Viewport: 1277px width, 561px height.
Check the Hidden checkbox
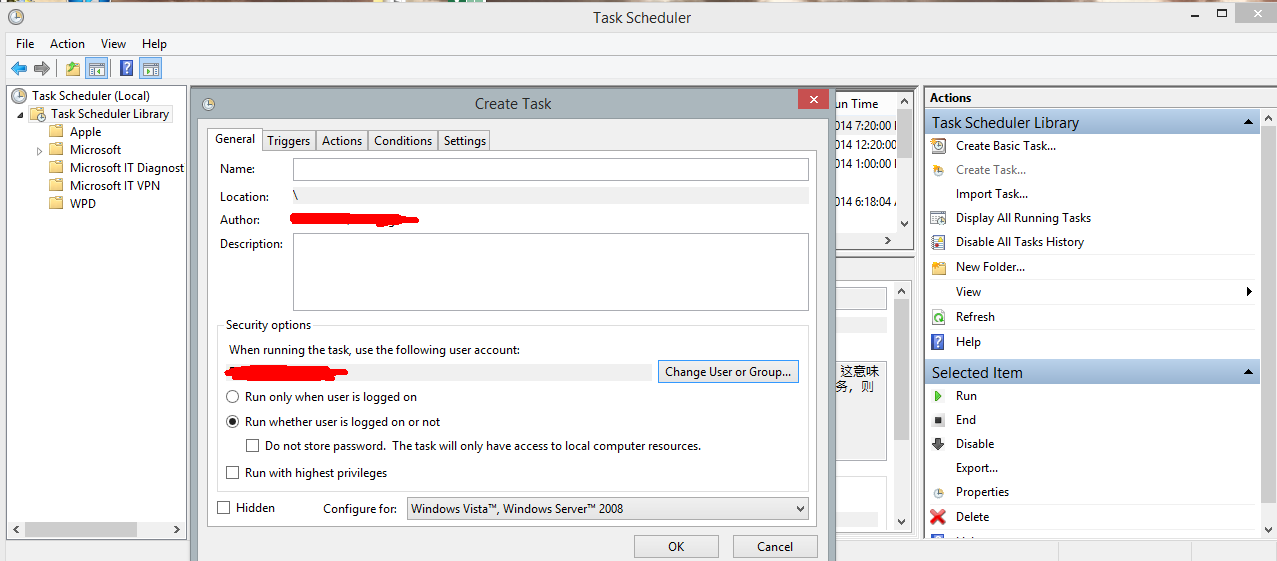point(224,508)
